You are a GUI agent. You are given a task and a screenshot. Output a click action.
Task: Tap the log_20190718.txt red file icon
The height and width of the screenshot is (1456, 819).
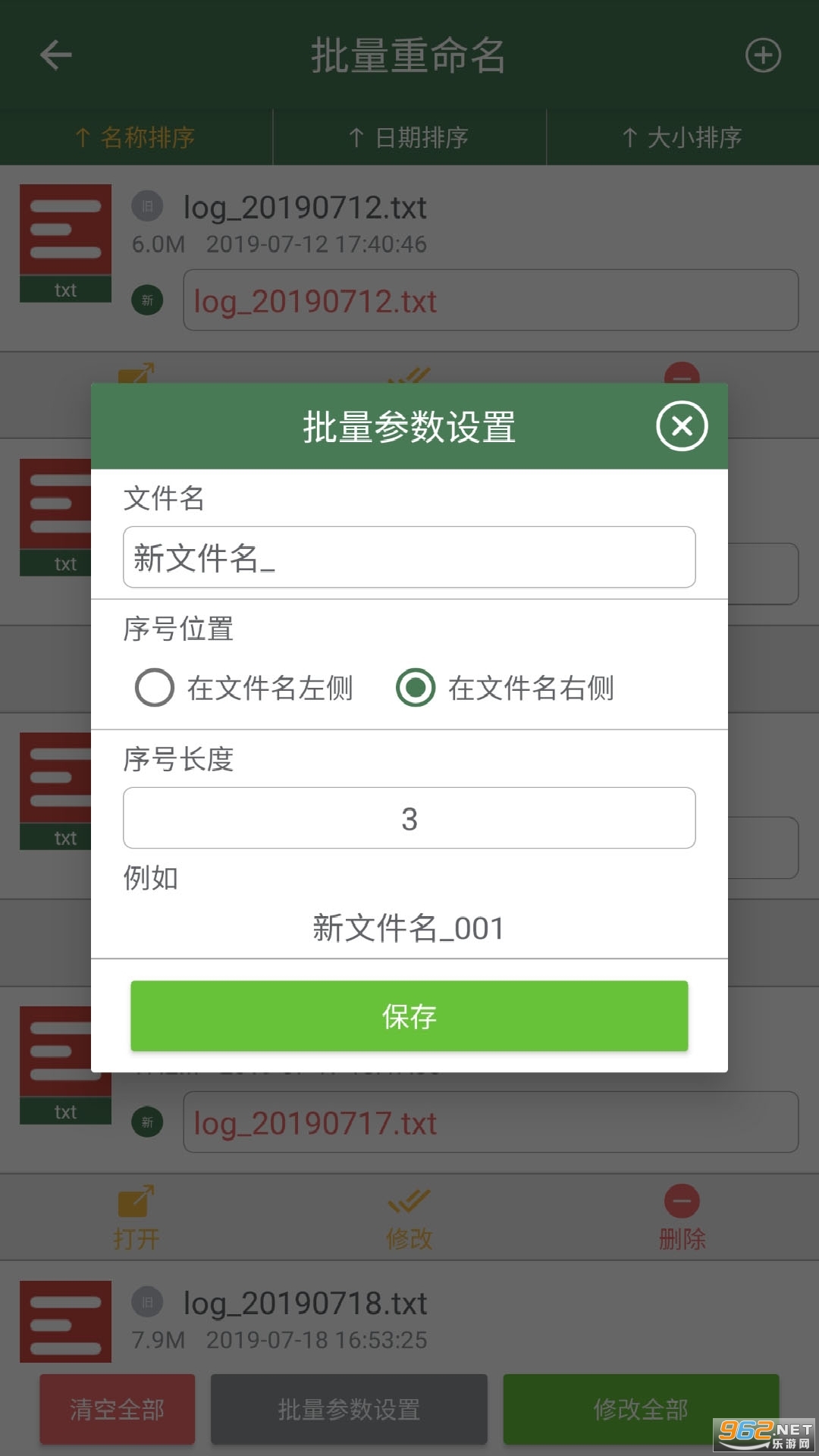click(66, 1322)
